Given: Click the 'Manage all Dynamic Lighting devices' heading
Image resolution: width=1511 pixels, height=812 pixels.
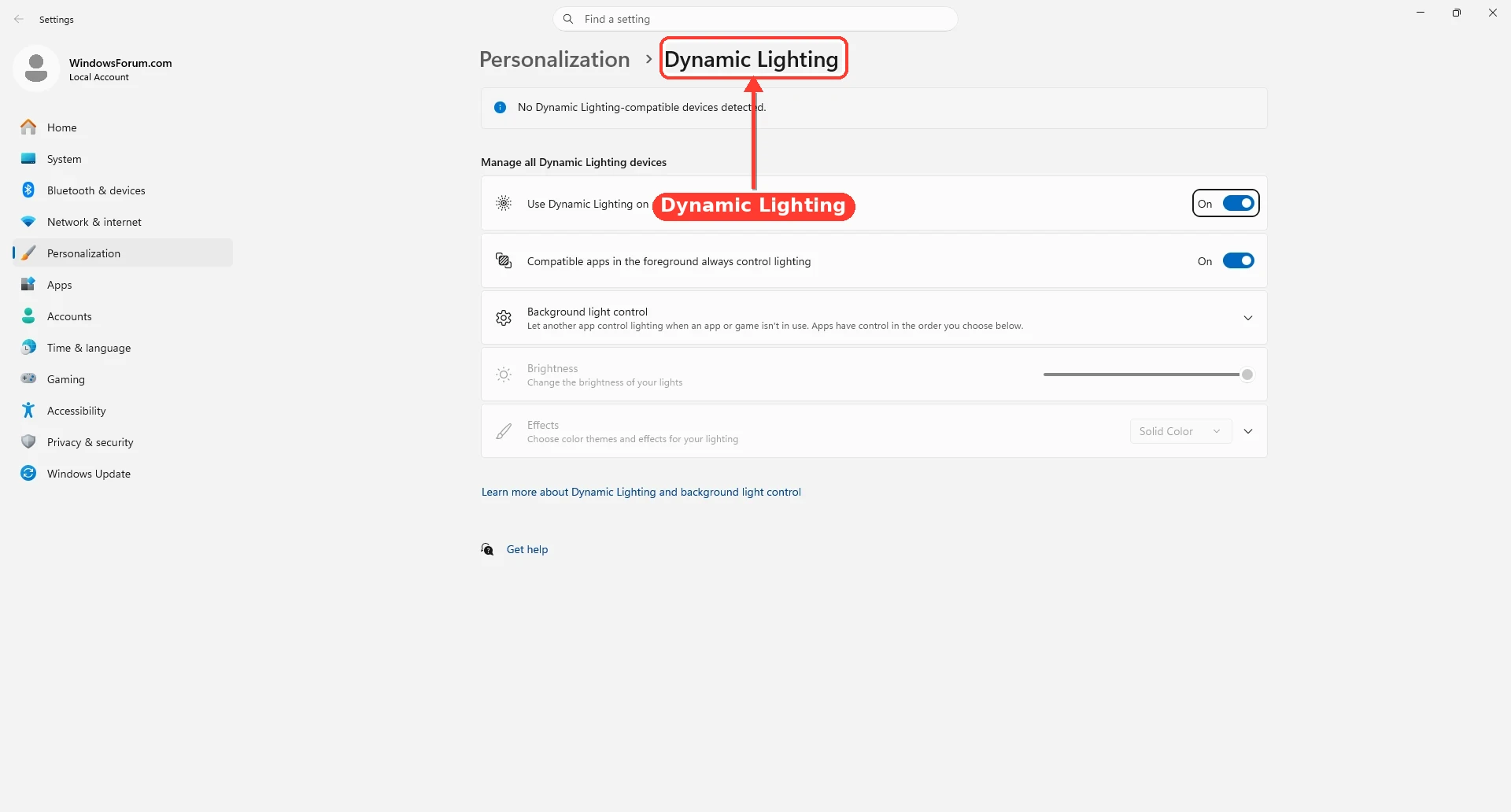Looking at the screenshot, I should (x=574, y=162).
